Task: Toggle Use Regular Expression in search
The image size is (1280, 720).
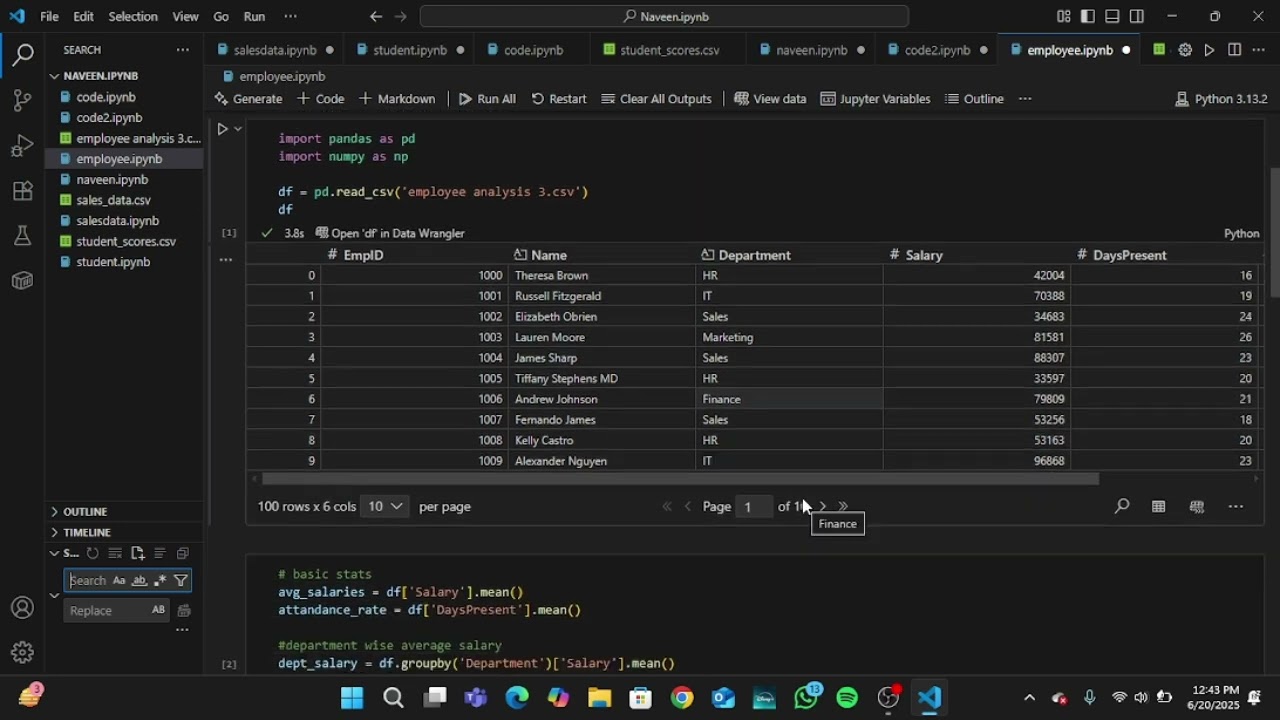Action: click(x=159, y=580)
